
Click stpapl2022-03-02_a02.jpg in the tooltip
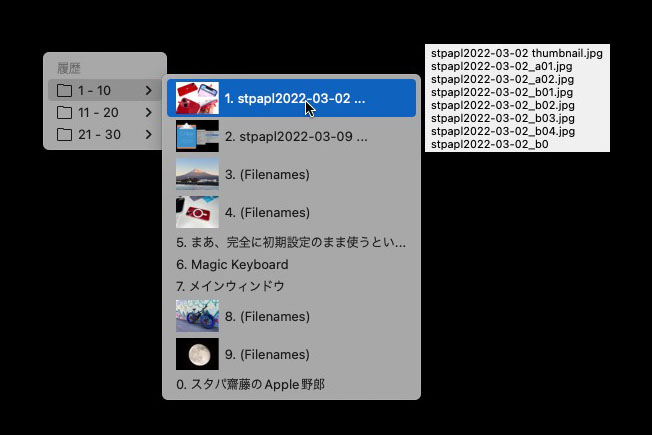click(x=502, y=79)
